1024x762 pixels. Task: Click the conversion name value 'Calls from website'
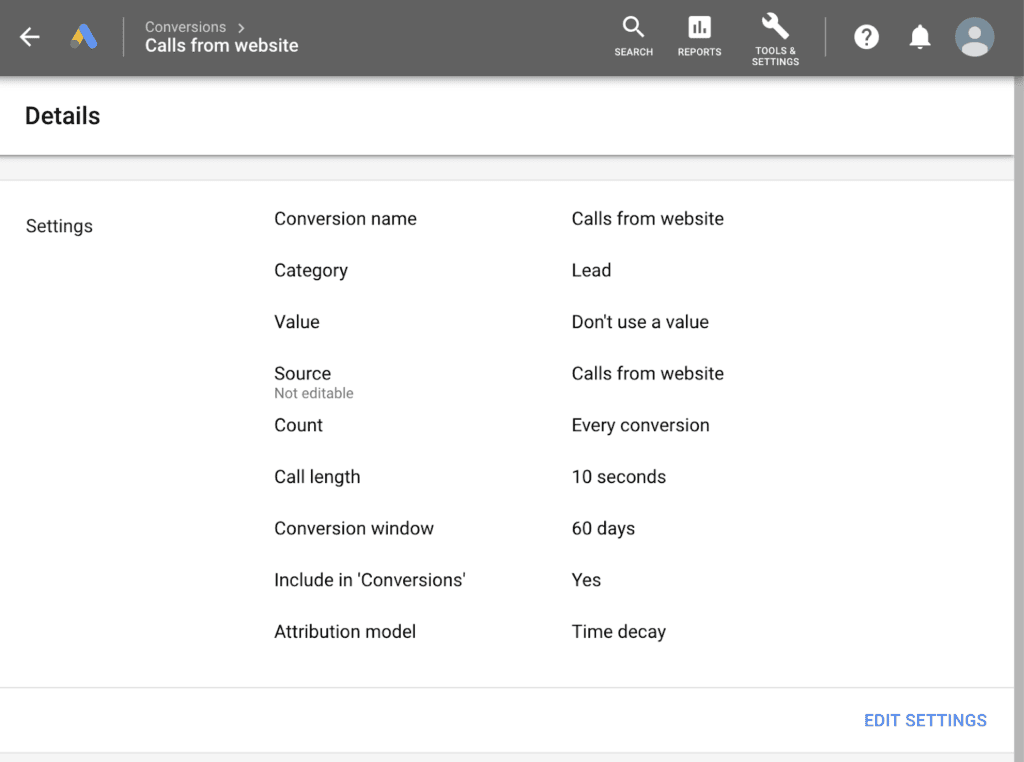pyautogui.click(x=648, y=219)
